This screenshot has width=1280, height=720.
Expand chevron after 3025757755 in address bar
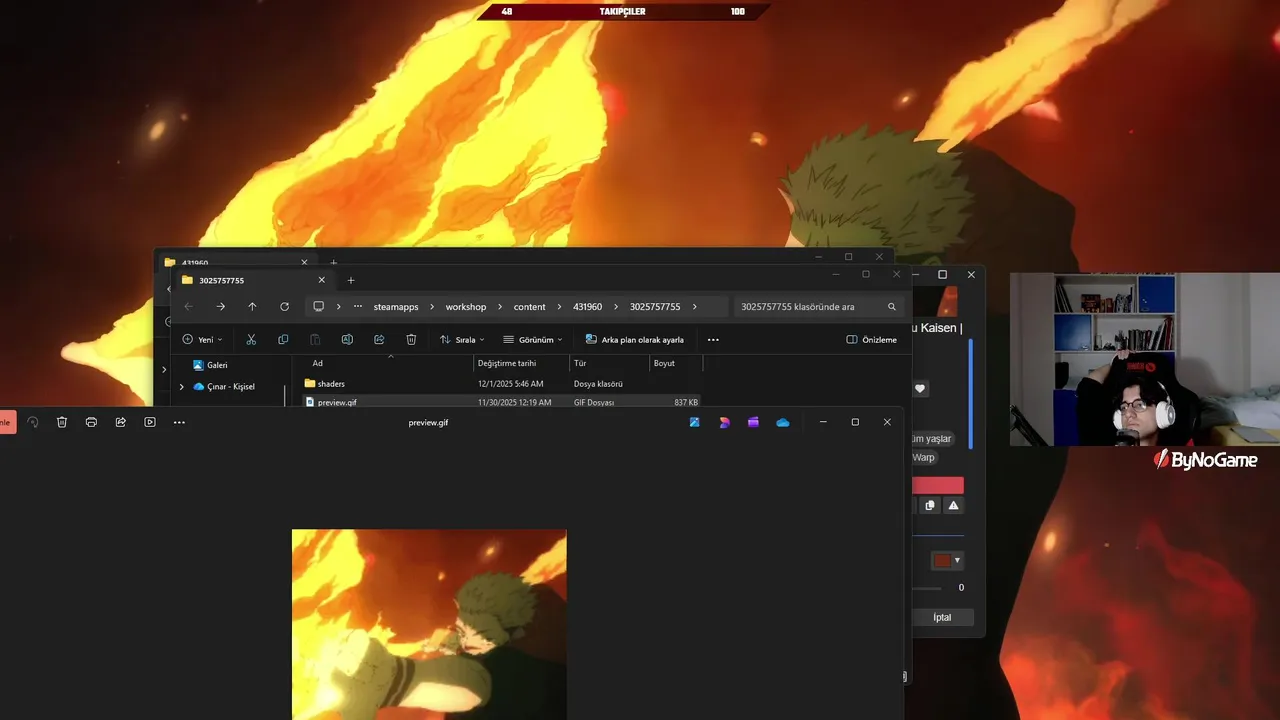pyautogui.click(x=695, y=307)
